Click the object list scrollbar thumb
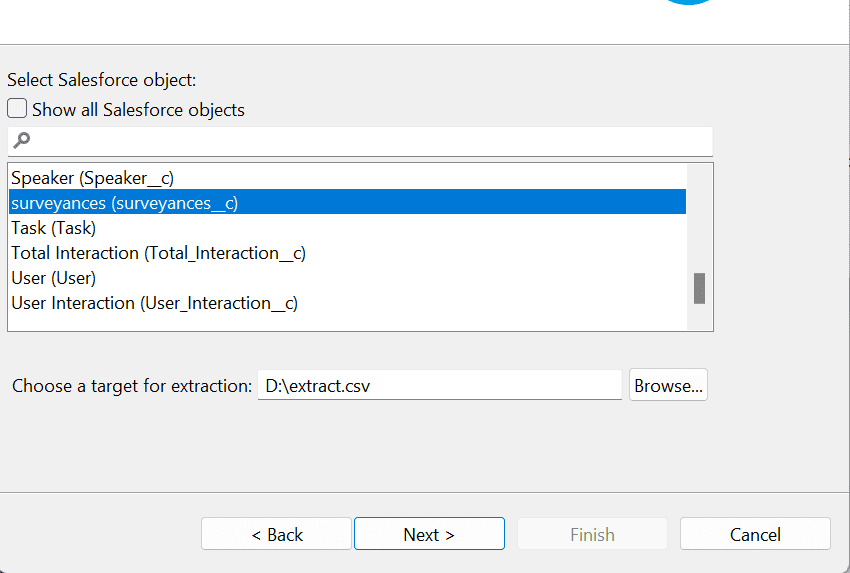 (699, 288)
